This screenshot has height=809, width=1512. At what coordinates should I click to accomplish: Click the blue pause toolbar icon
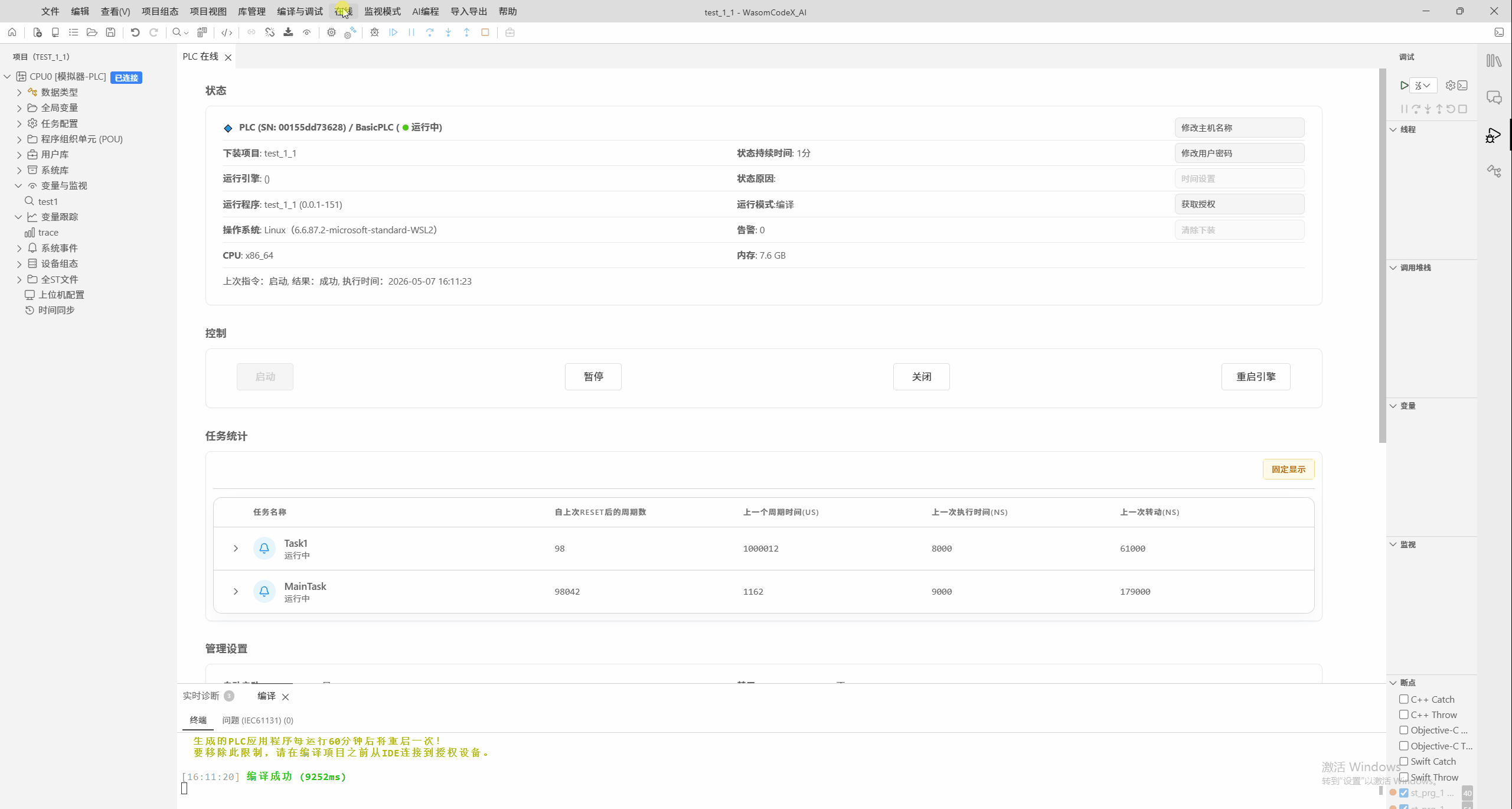(412, 32)
